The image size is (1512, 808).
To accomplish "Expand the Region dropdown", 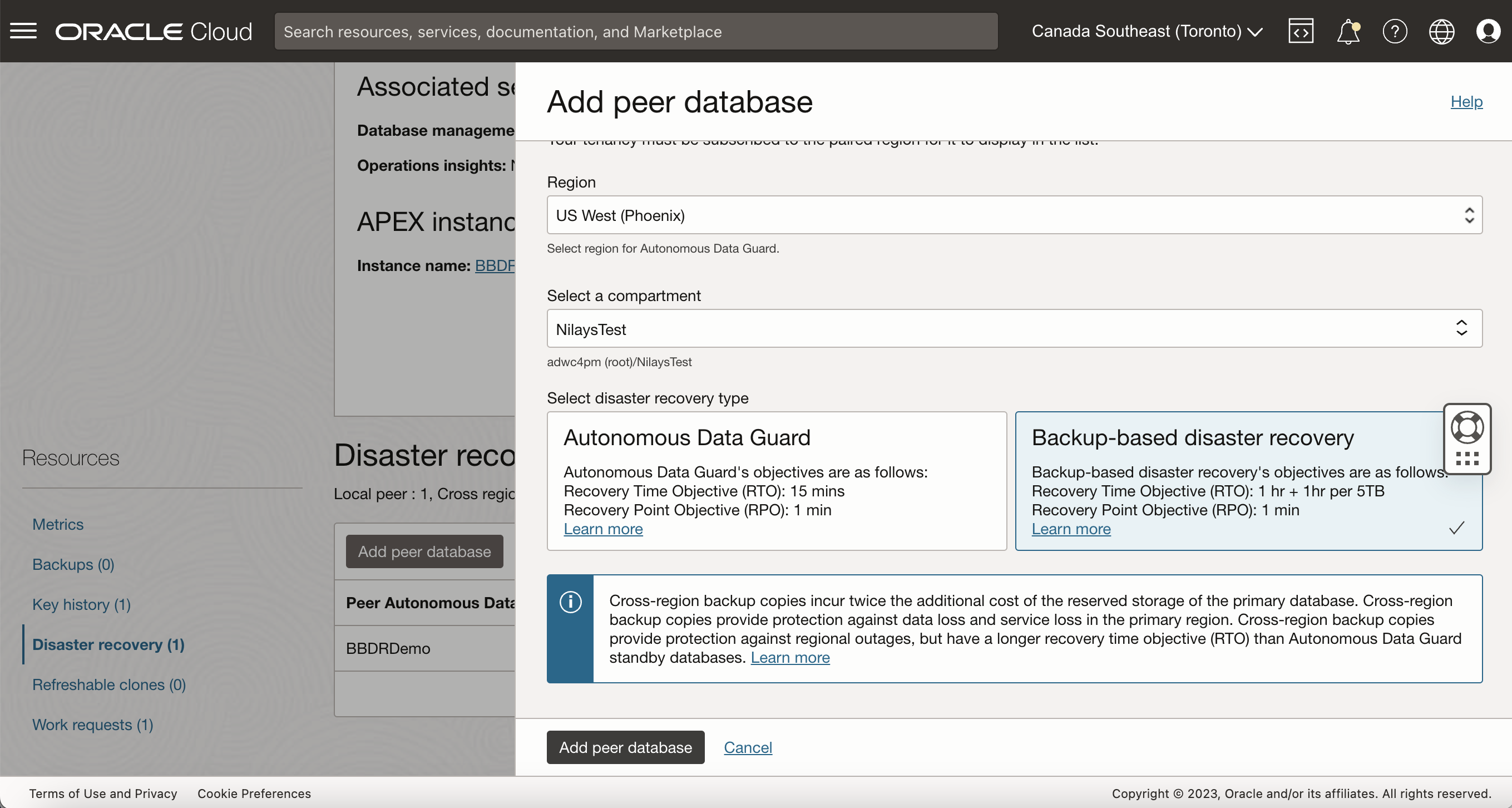I will point(1014,215).
